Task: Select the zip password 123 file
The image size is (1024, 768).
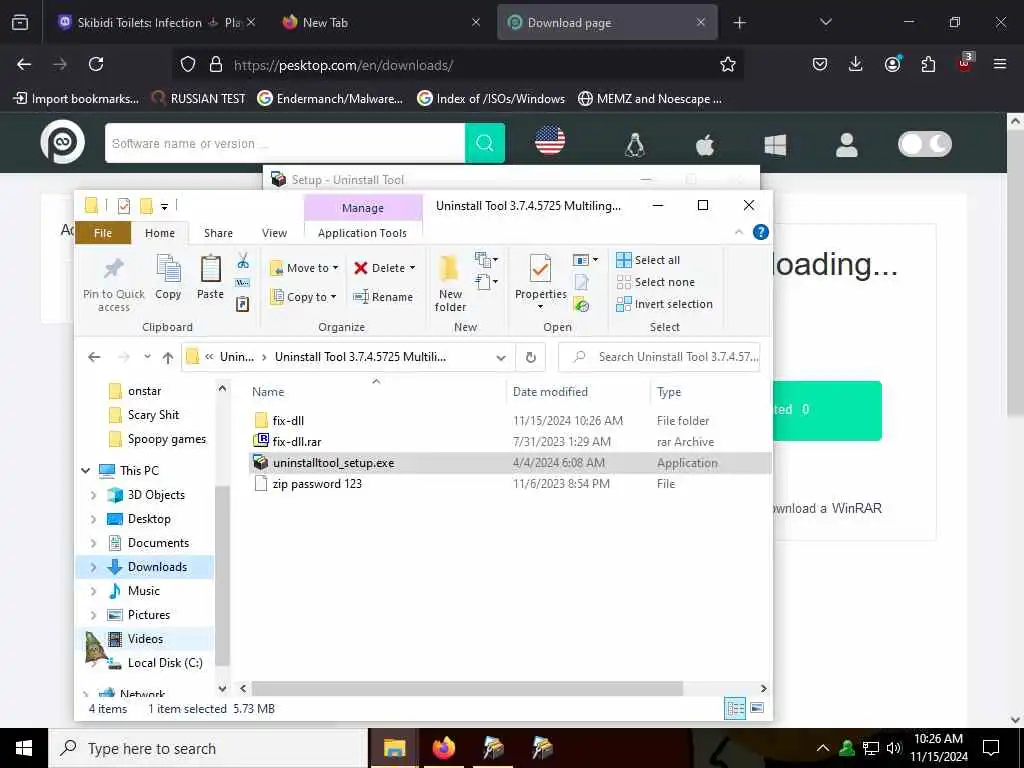Action: [x=317, y=484]
